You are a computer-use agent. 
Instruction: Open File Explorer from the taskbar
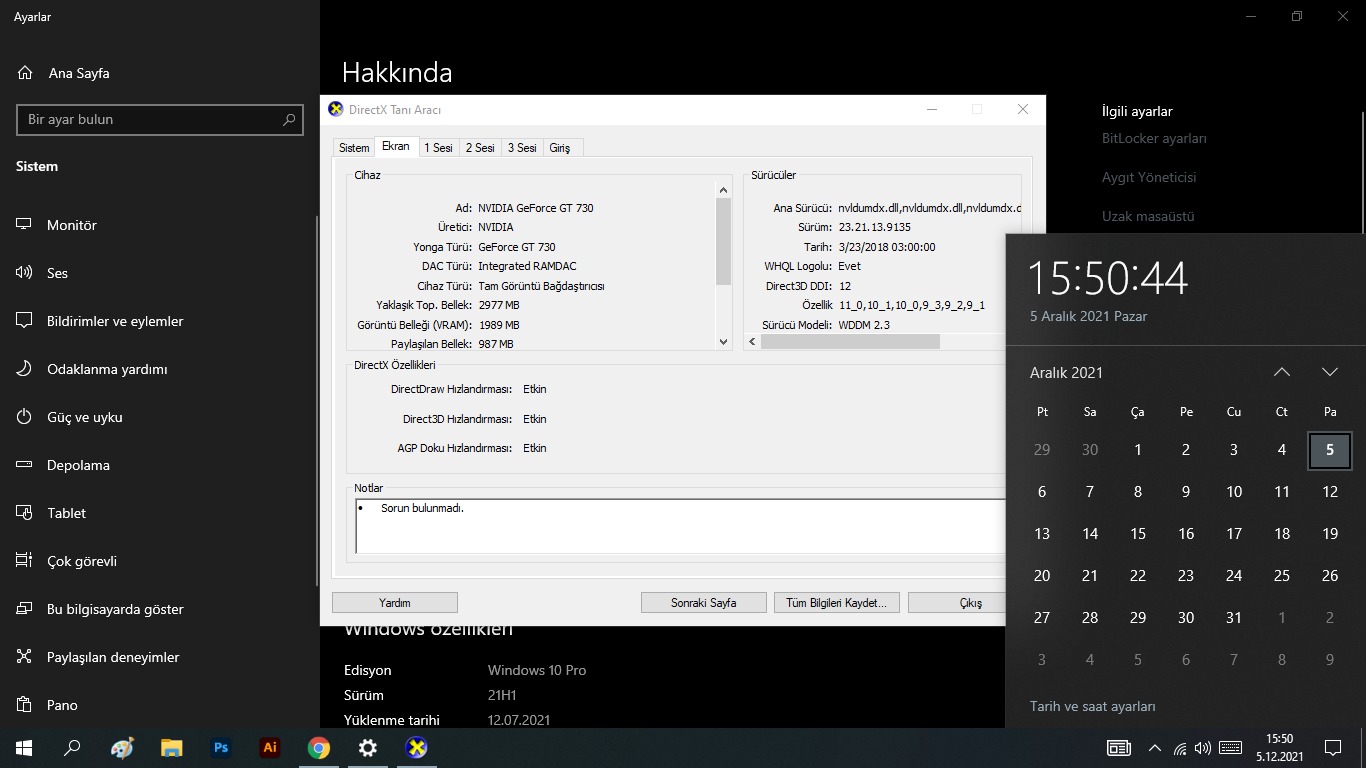click(x=171, y=748)
